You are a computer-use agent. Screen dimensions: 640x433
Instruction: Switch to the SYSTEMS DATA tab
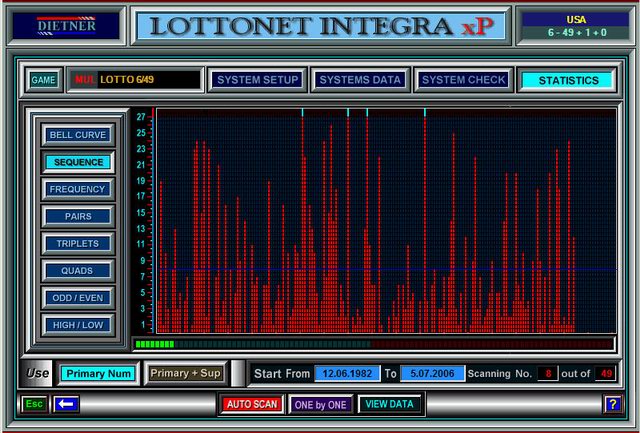coord(359,80)
